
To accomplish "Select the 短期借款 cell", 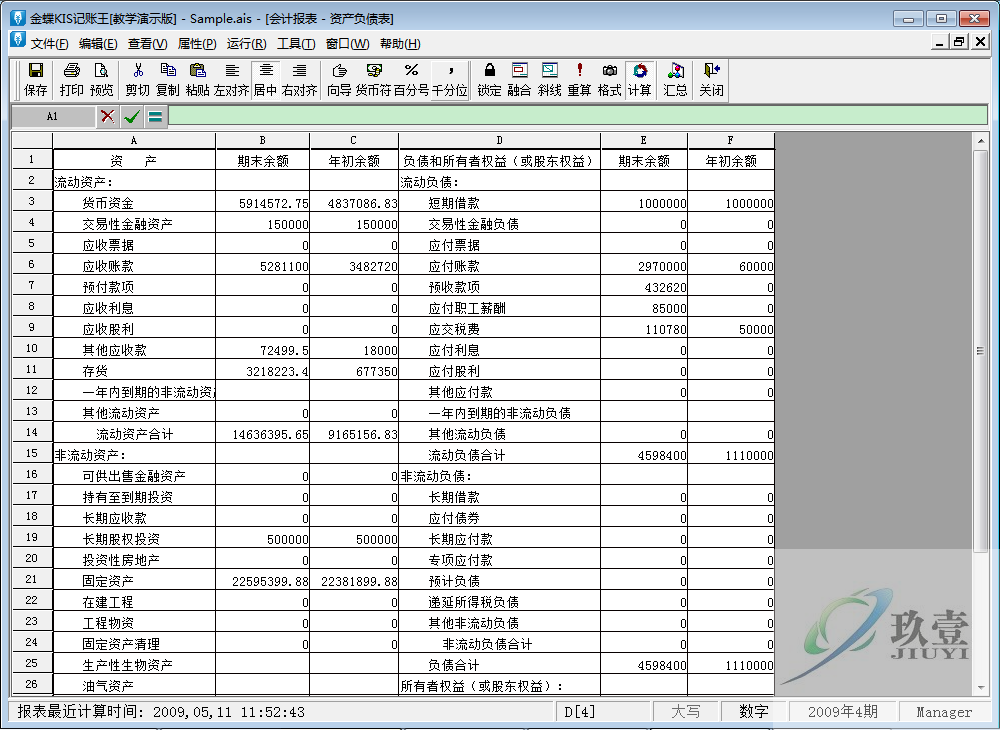I will (499, 203).
